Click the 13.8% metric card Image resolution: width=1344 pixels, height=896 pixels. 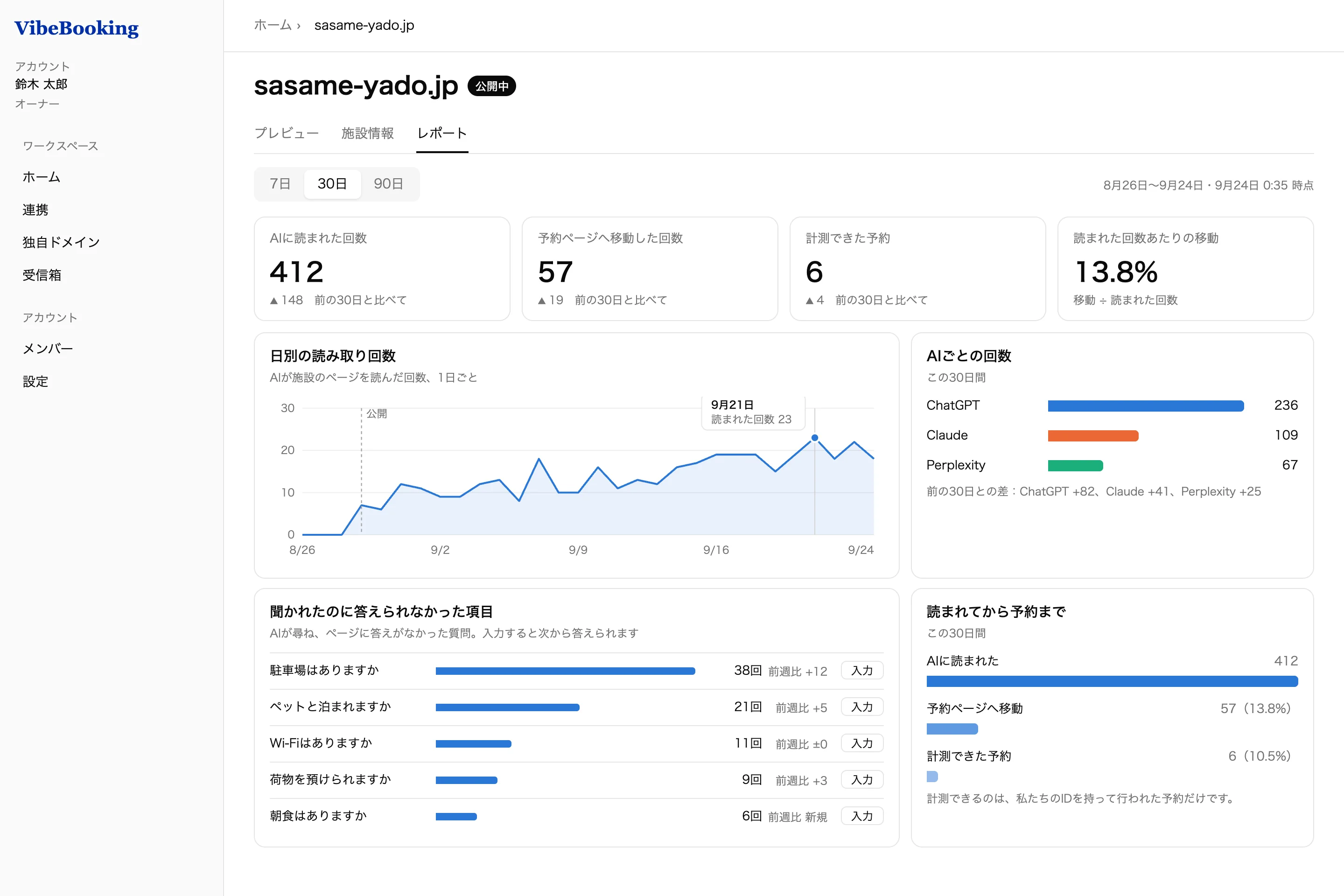pyautogui.click(x=1186, y=269)
